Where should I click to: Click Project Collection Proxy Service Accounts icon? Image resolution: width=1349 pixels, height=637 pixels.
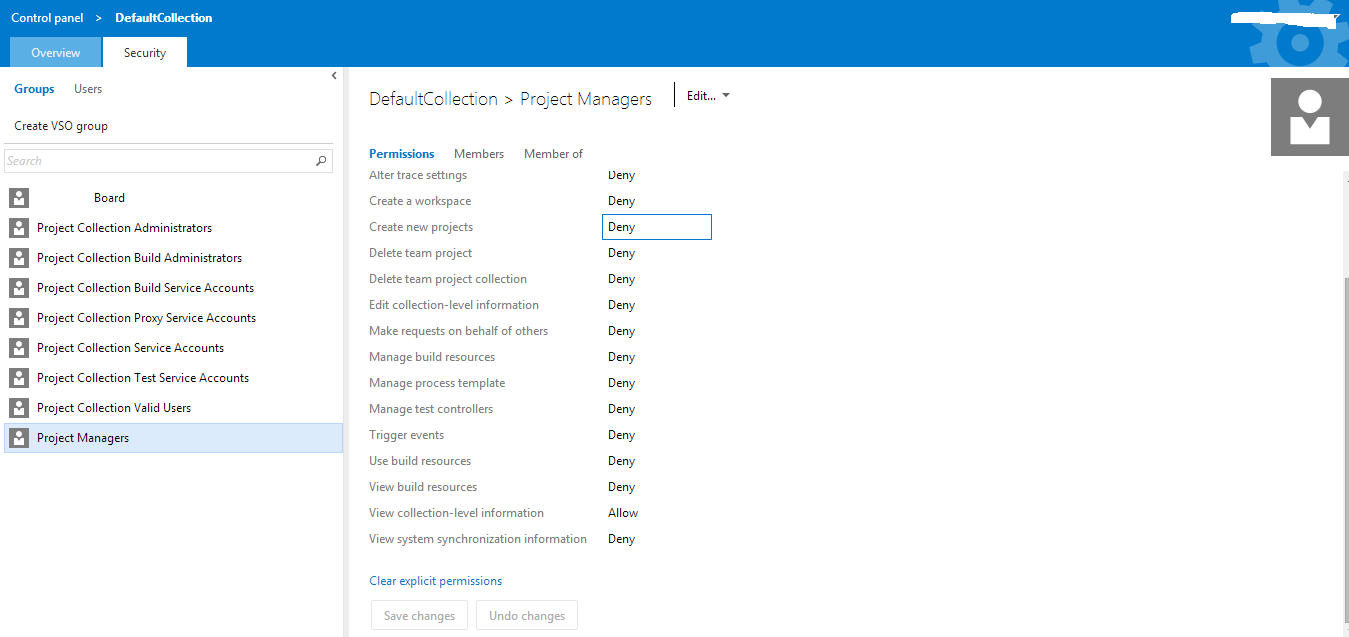pyautogui.click(x=19, y=318)
